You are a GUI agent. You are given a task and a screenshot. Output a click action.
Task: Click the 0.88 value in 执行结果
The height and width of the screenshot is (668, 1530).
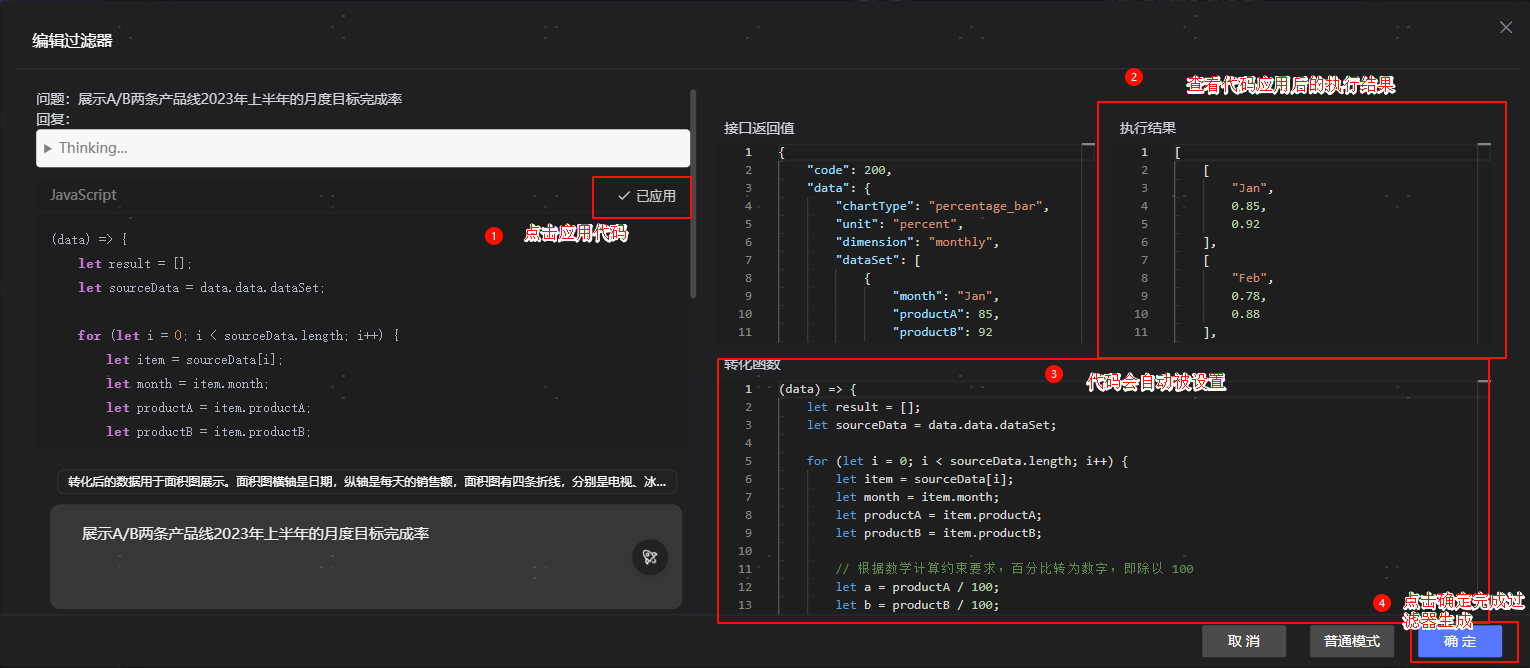coord(1246,314)
